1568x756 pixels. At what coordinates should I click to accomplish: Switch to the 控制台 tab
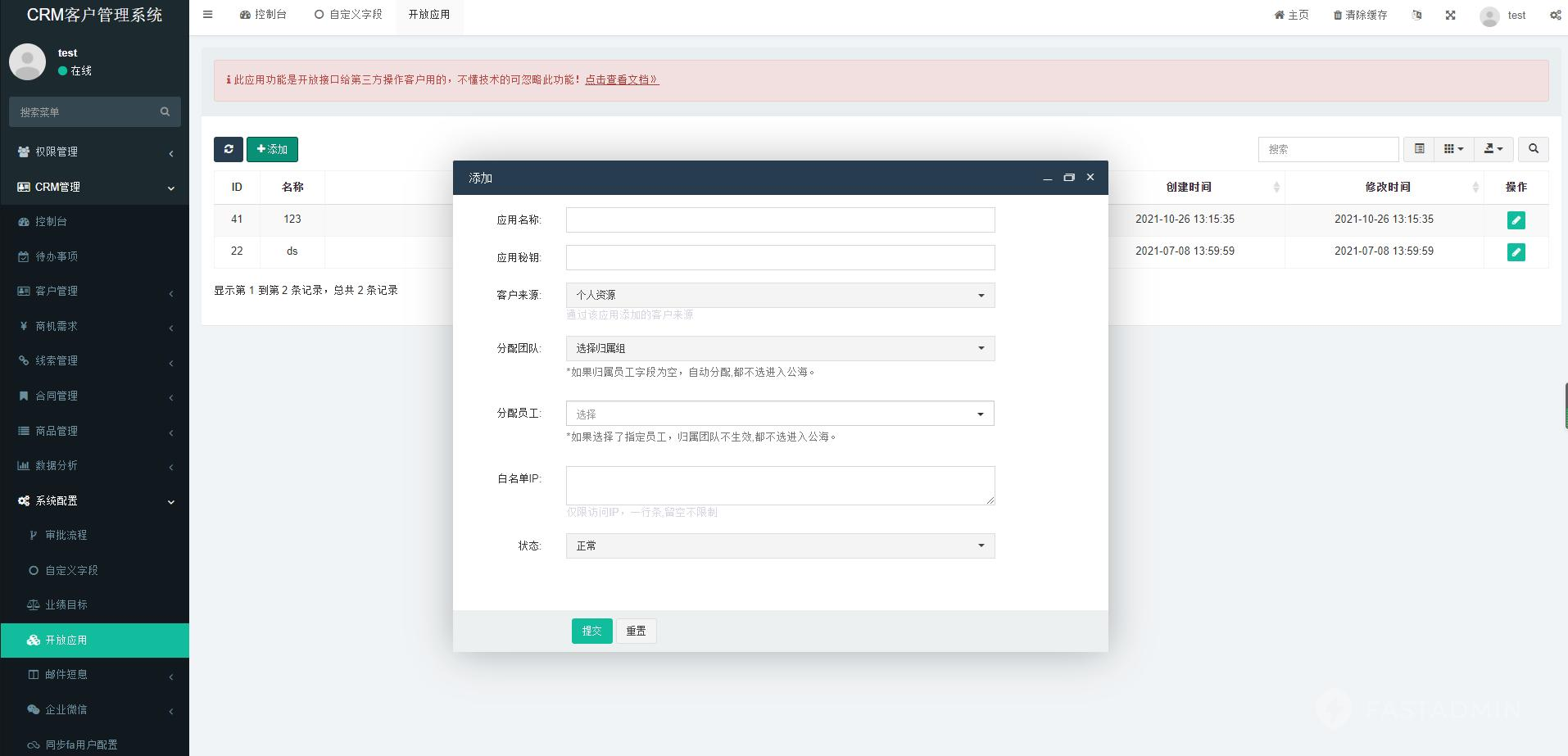(264, 14)
